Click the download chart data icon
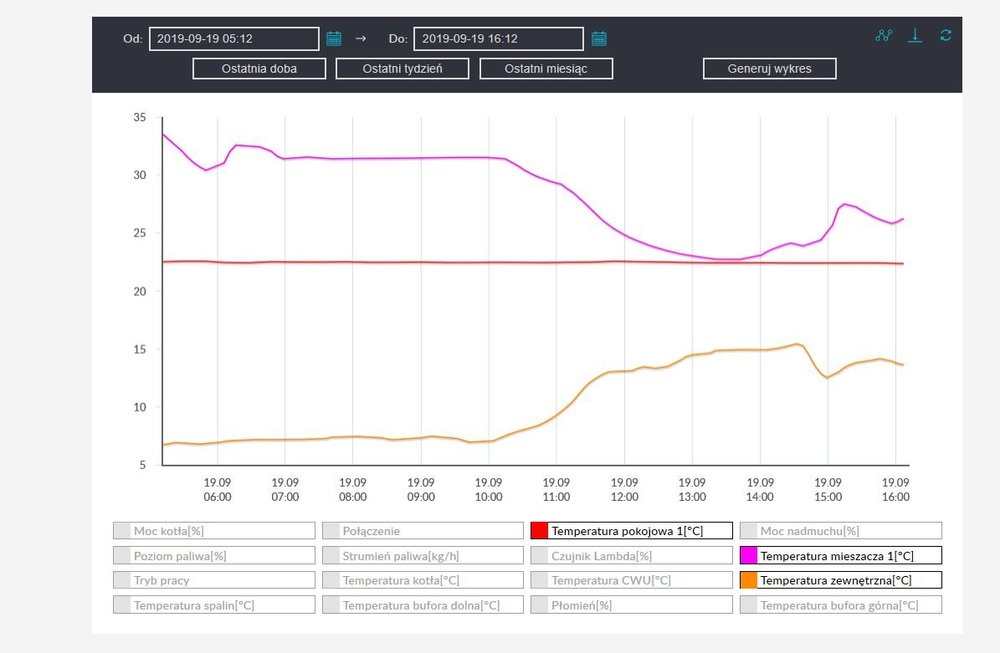This screenshot has height=653, width=1000. pos(914,35)
